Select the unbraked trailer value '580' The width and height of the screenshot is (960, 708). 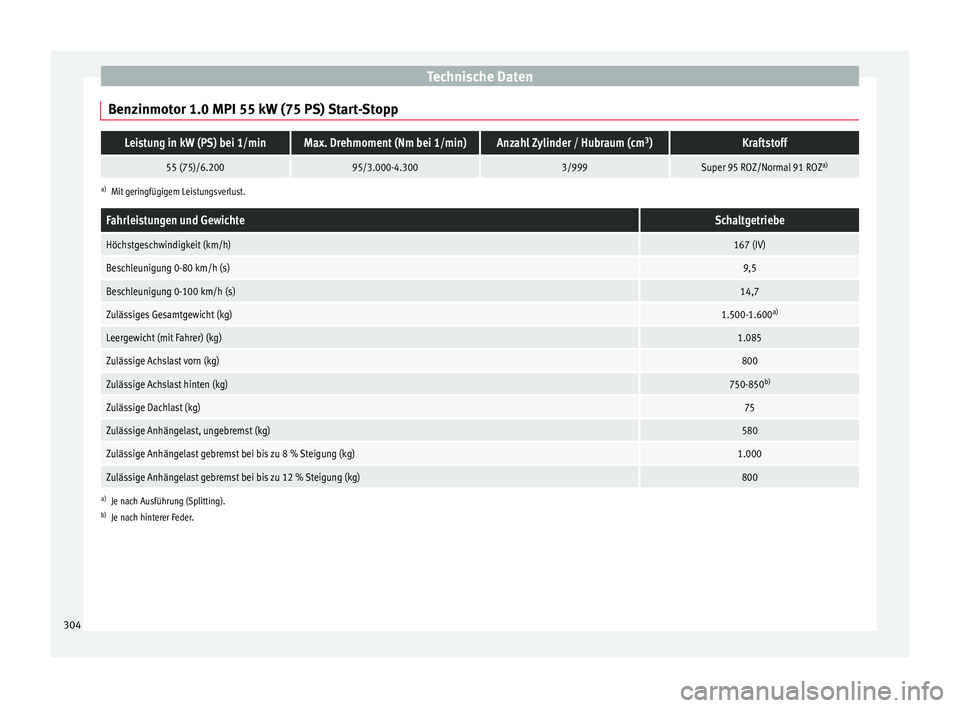point(749,431)
